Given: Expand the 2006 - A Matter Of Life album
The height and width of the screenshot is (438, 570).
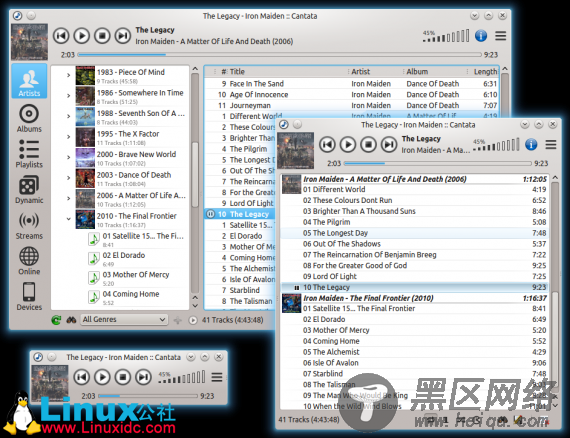Looking at the screenshot, I should coord(68,198).
